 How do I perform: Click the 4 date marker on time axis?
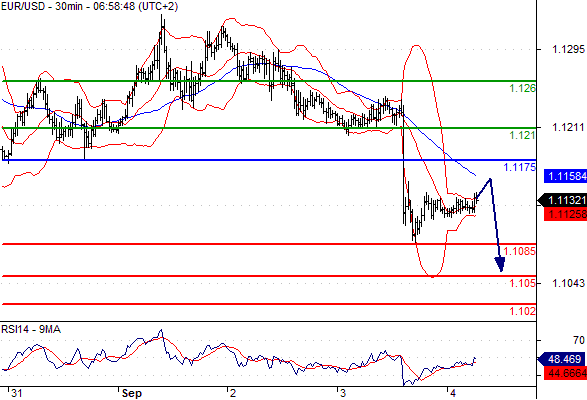[453, 393]
